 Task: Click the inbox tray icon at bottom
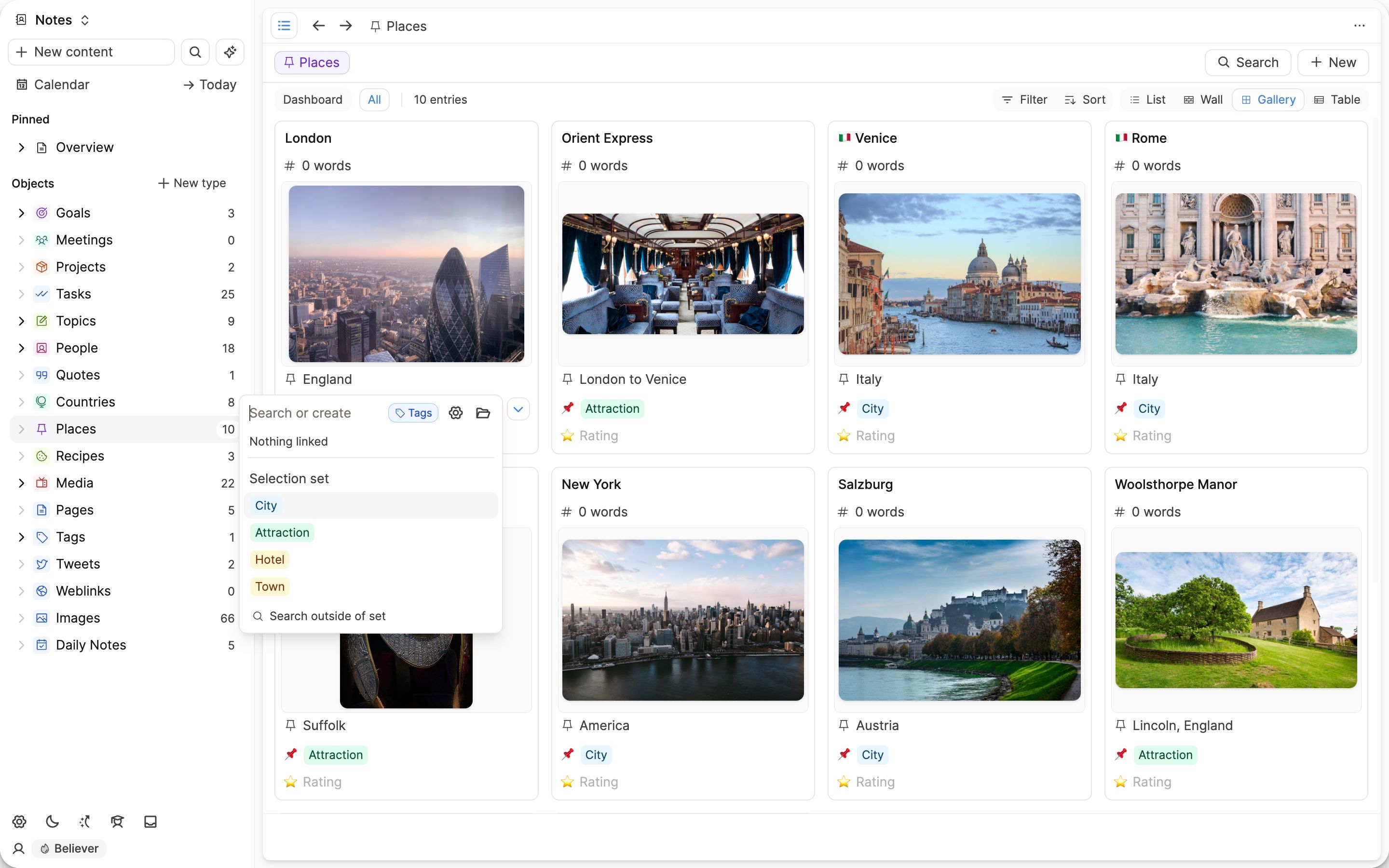[150, 822]
